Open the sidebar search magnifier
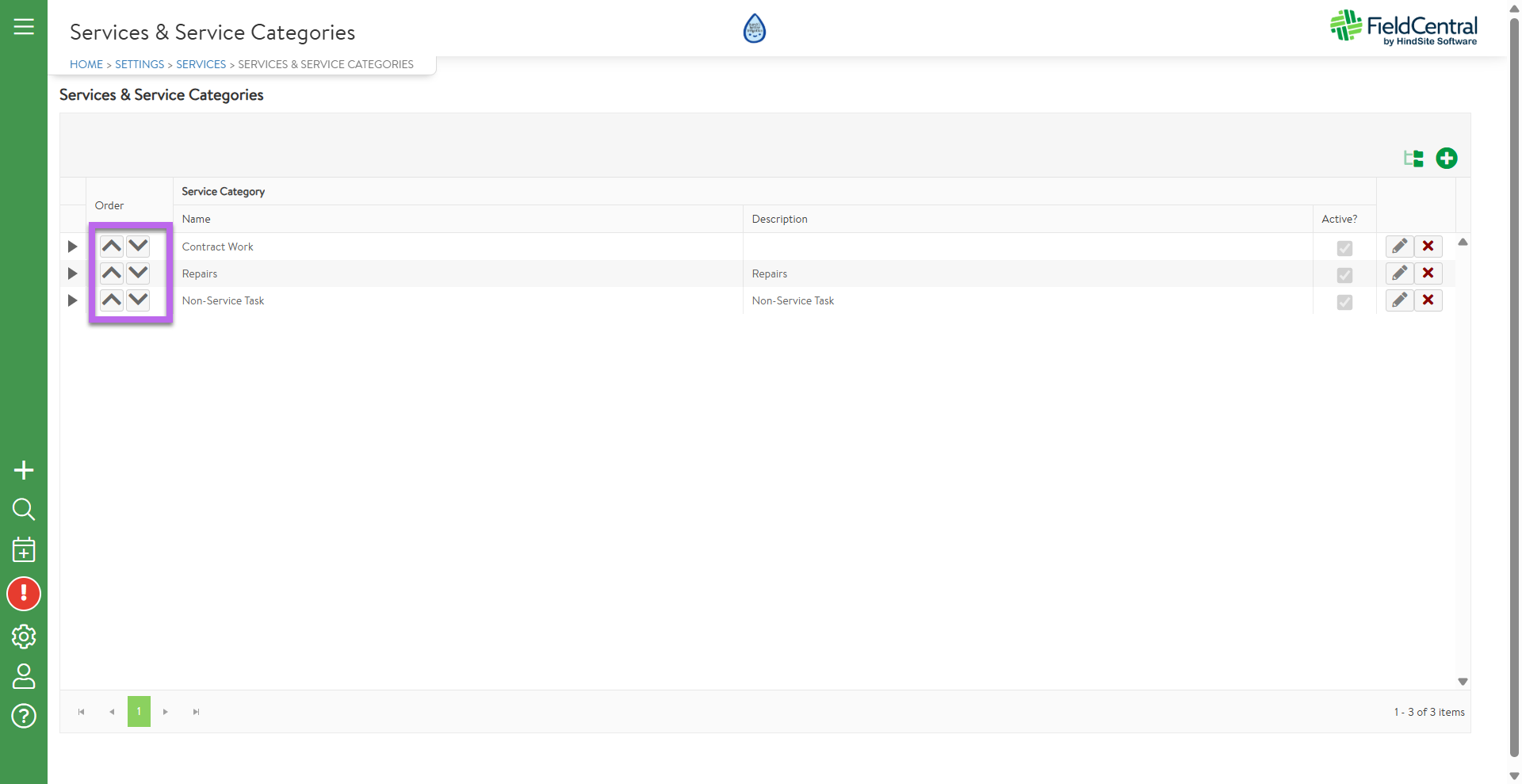1522x784 pixels. [24, 509]
